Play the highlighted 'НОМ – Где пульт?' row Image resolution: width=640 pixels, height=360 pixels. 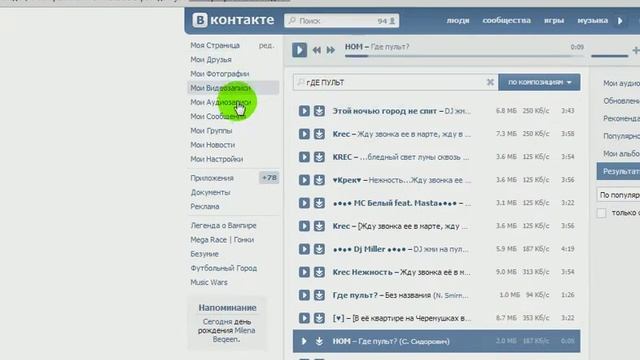(304, 341)
